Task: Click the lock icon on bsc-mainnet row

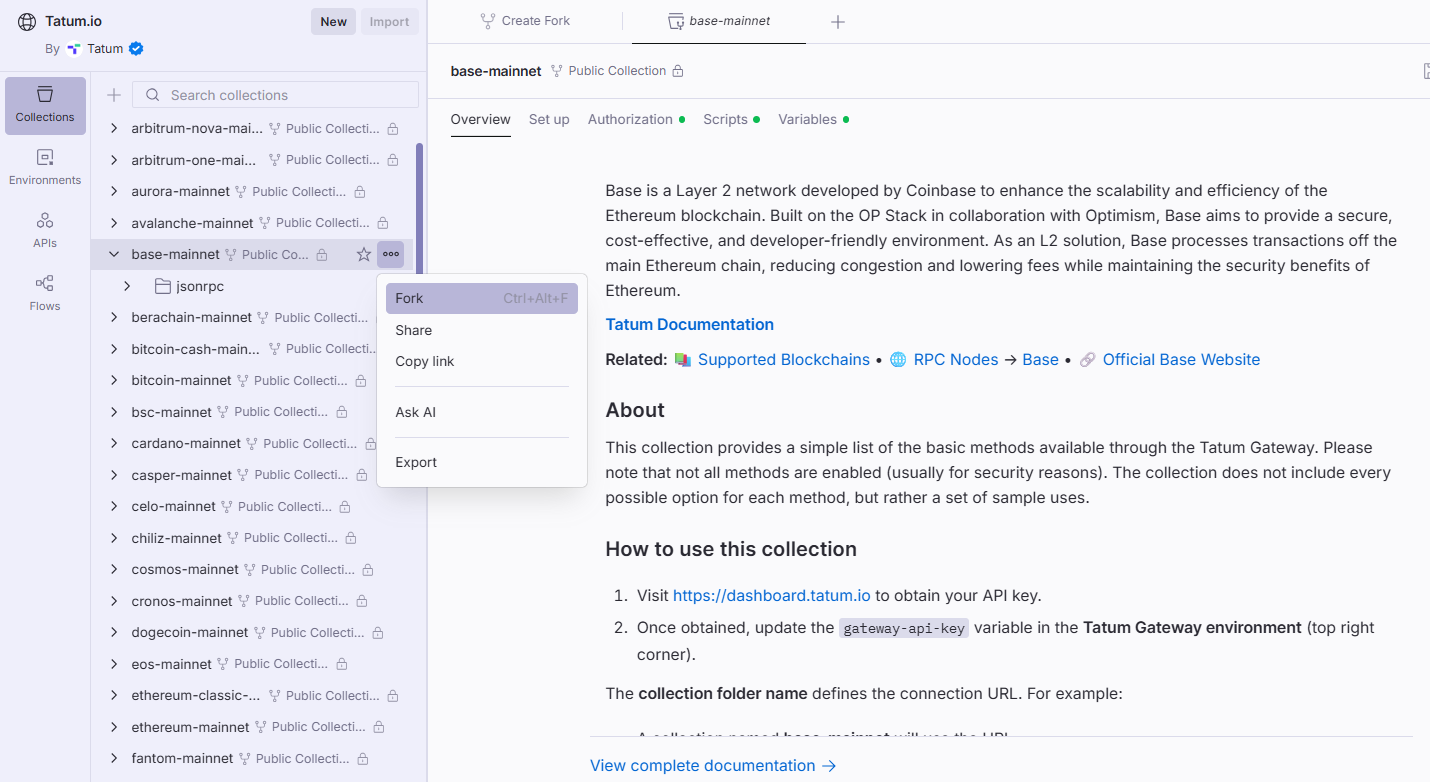Action: 342,412
